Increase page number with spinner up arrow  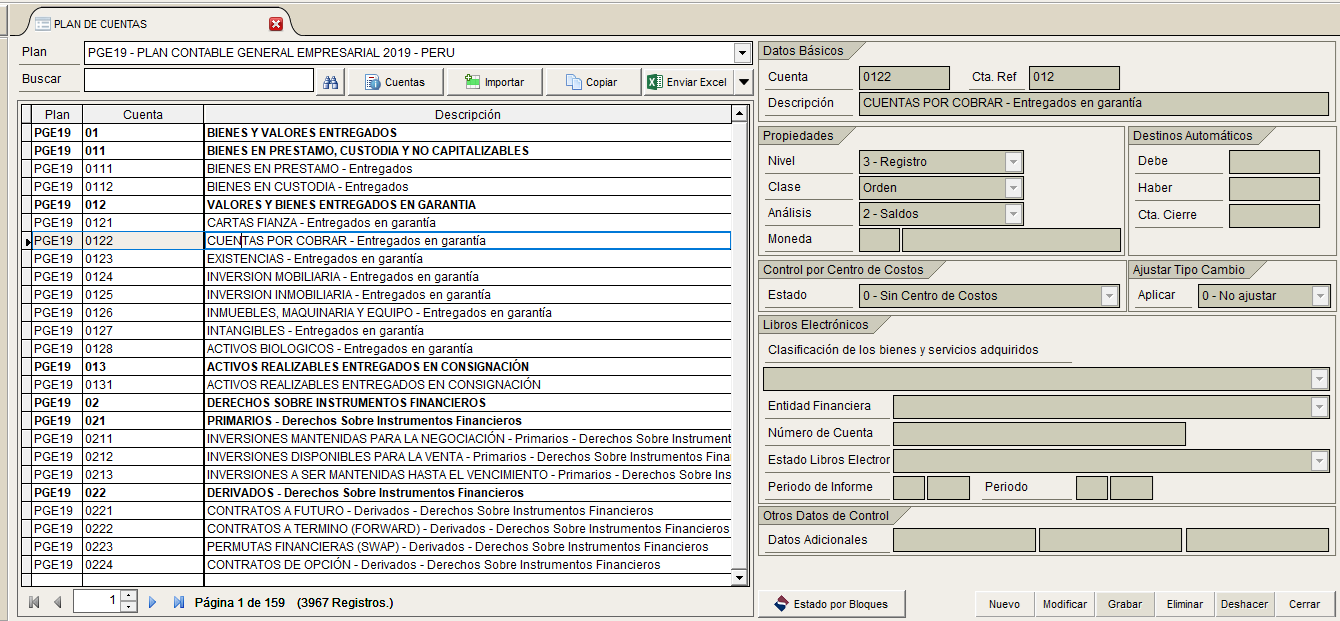click(x=128, y=597)
